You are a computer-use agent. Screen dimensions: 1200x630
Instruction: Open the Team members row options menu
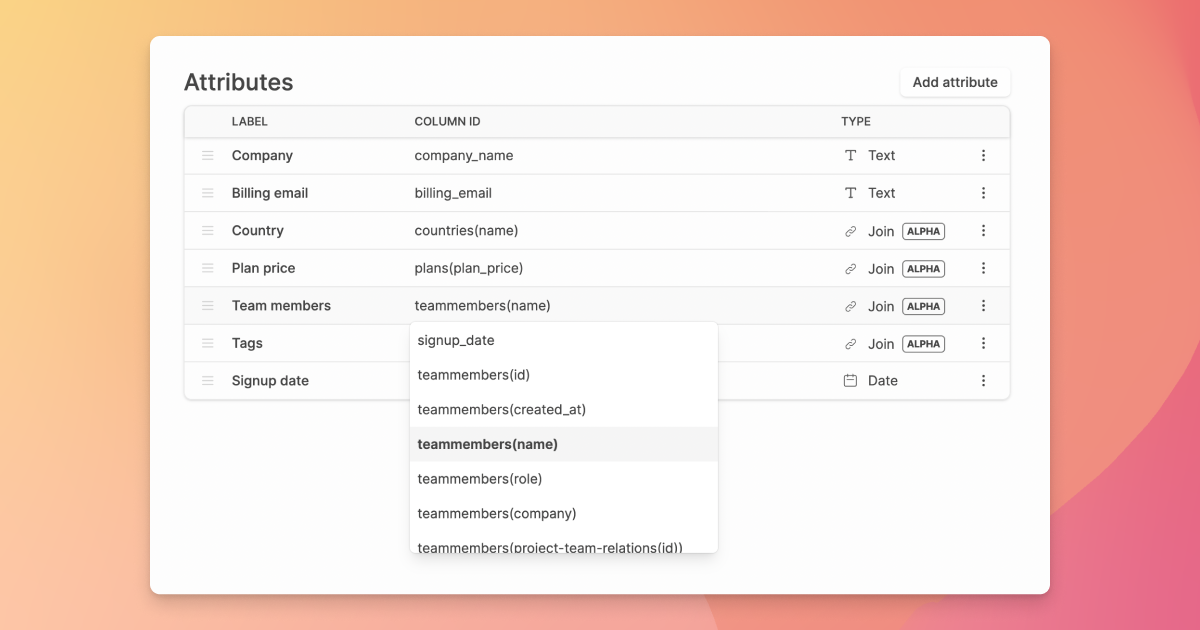[x=983, y=306]
